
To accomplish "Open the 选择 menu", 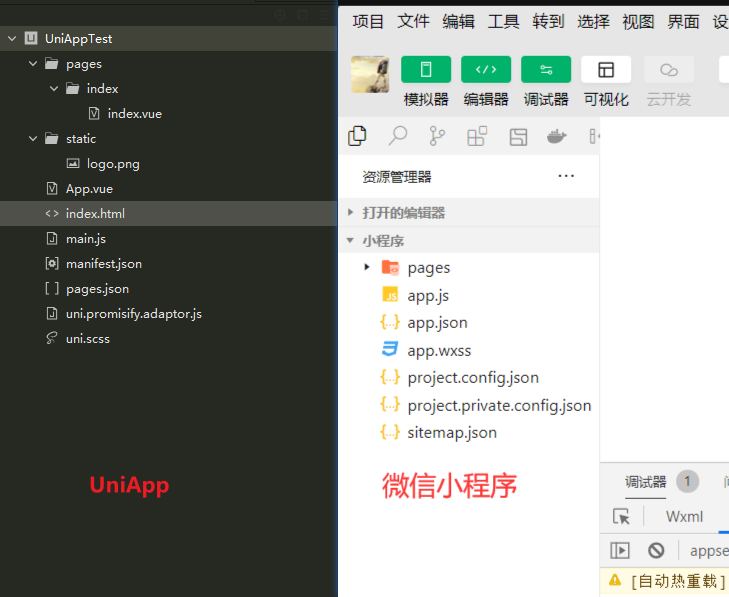I will point(593,21).
